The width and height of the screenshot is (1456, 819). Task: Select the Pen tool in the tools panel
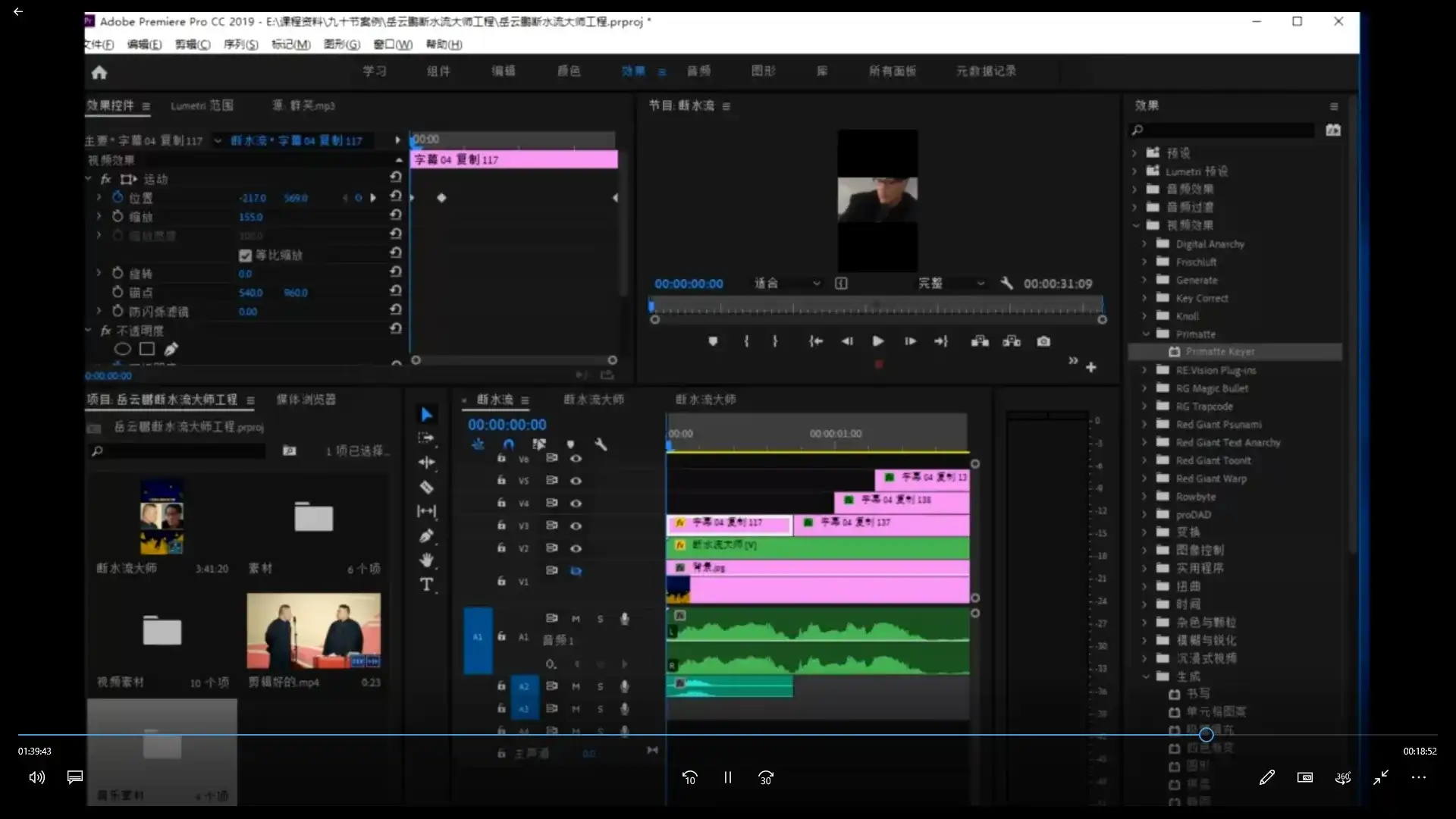(x=426, y=536)
